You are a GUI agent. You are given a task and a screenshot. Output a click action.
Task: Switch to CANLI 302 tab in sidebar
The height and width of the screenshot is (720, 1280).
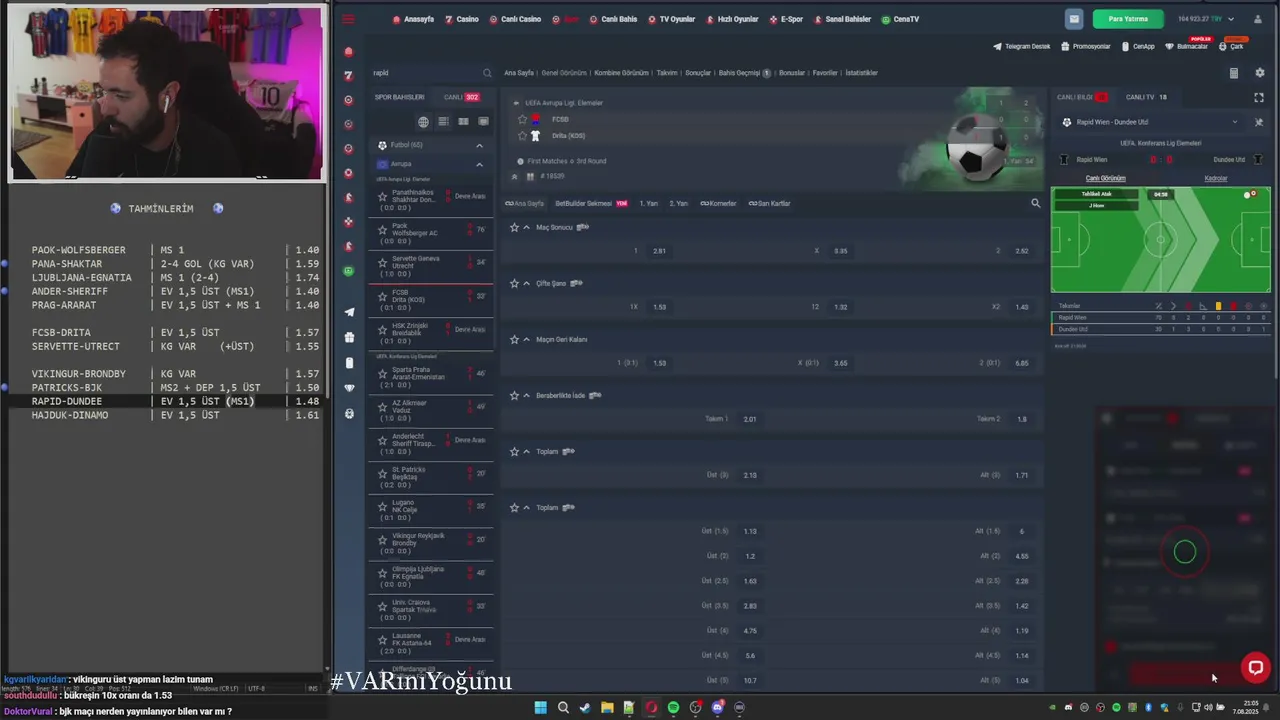(x=461, y=97)
